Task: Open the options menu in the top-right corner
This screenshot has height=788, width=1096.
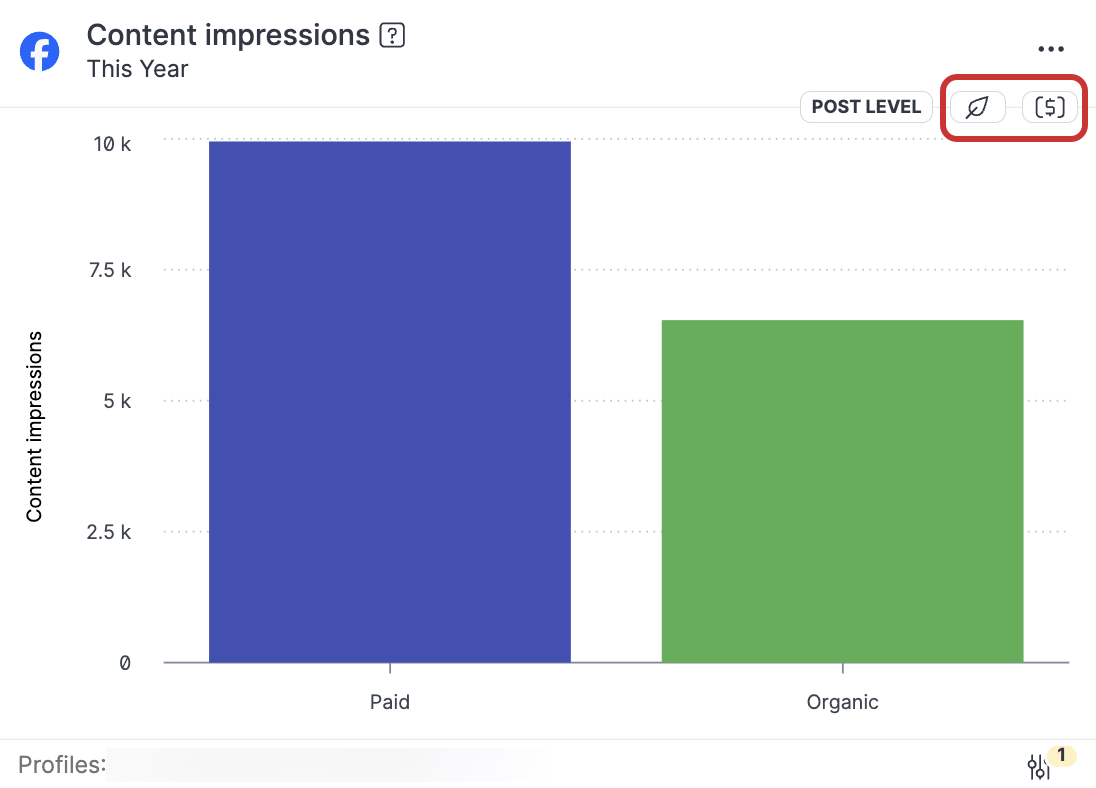Action: tap(1051, 48)
